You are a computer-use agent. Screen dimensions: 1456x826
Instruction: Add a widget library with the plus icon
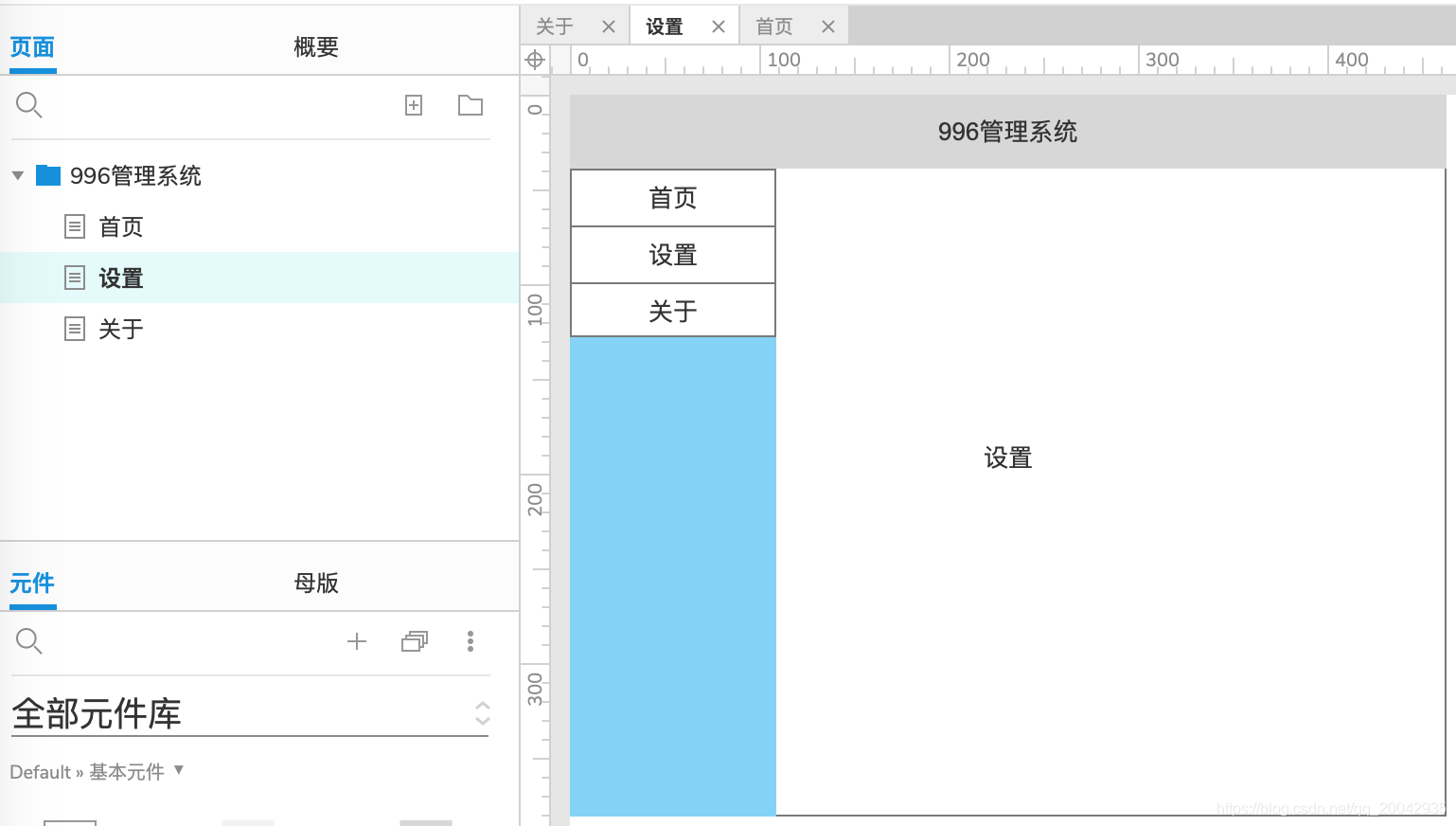(357, 641)
